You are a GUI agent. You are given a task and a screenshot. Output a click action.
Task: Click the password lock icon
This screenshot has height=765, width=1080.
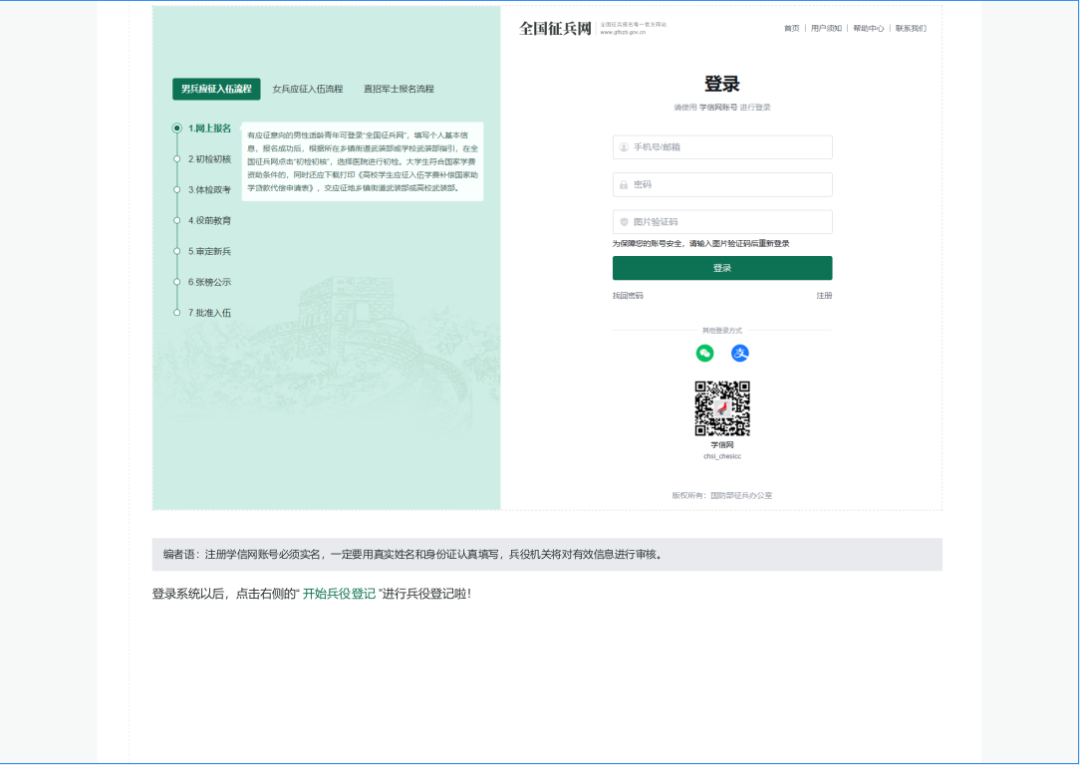[625, 184]
